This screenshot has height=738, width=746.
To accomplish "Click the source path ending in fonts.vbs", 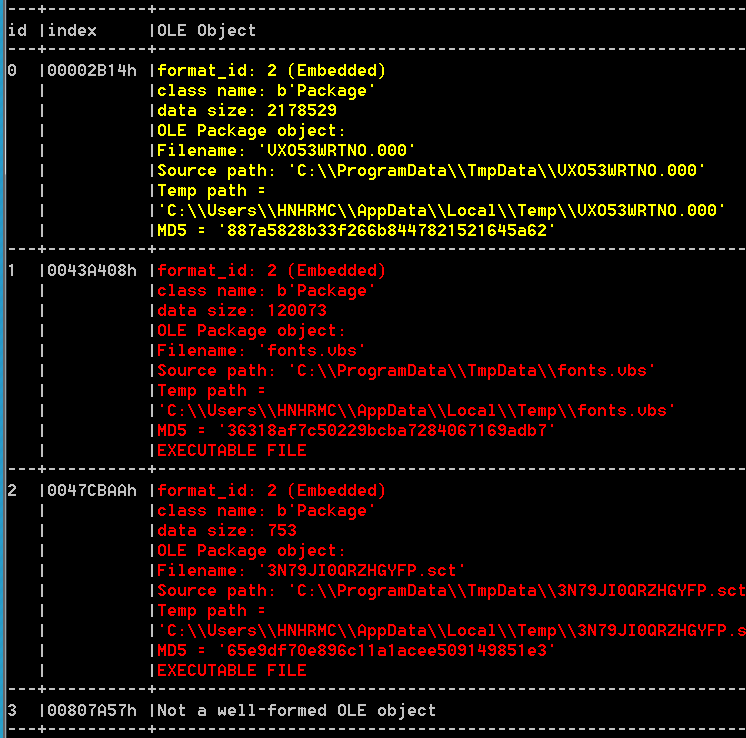I will pos(406,370).
